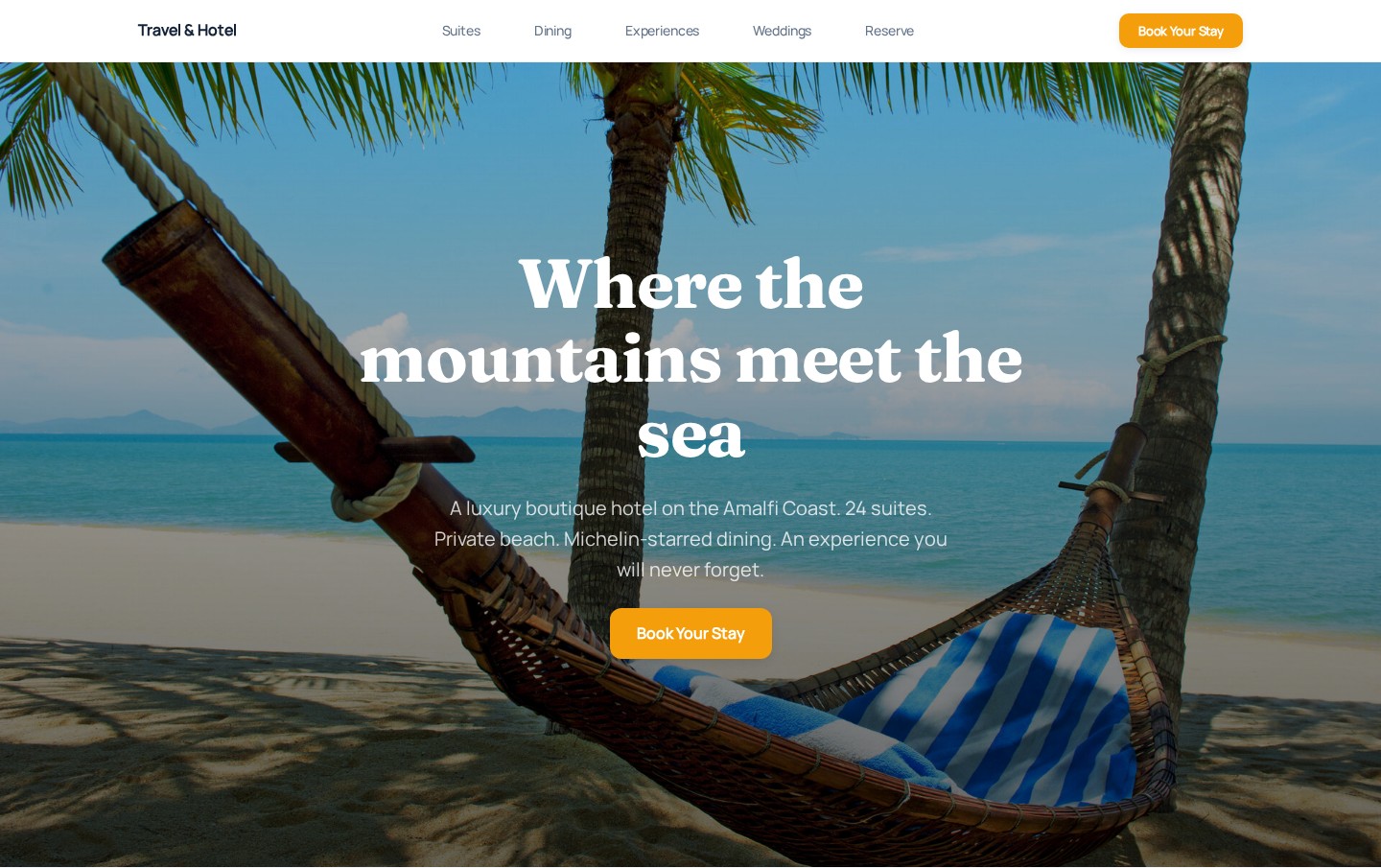The height and width of the screenshot is (868, 1381).
Task: Open the Suites page
Action: (461, 31)
